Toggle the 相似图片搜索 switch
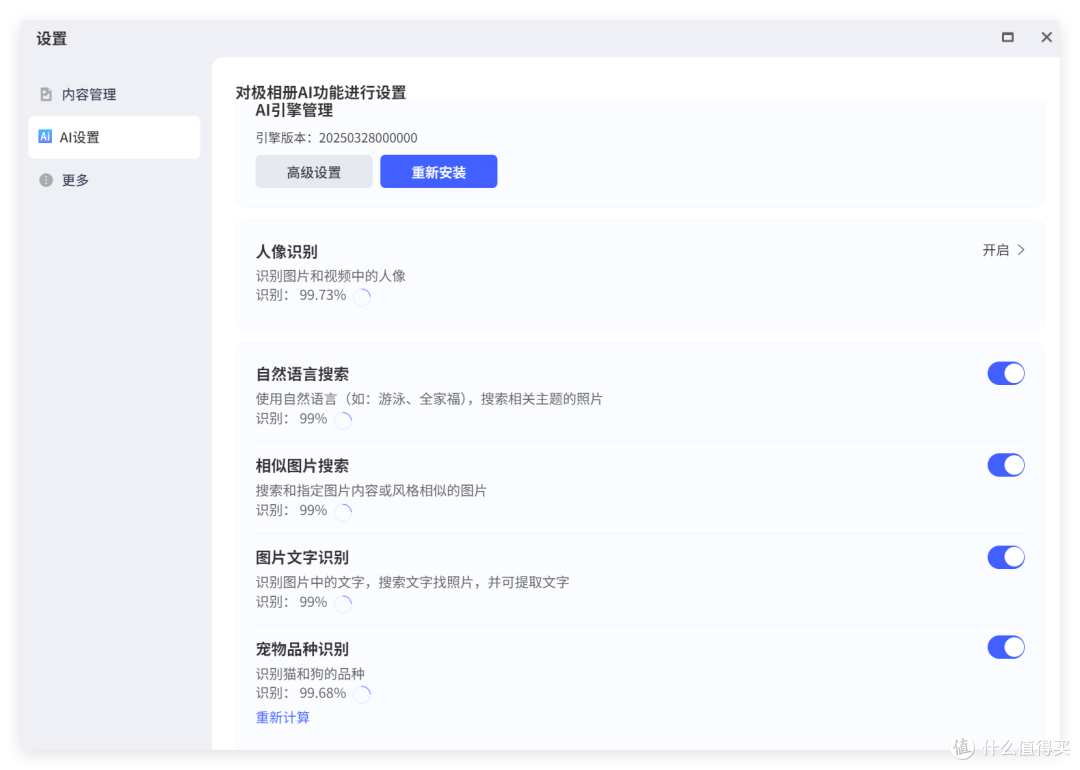This screenshot has height=770, width=1080. point(1006,465)
